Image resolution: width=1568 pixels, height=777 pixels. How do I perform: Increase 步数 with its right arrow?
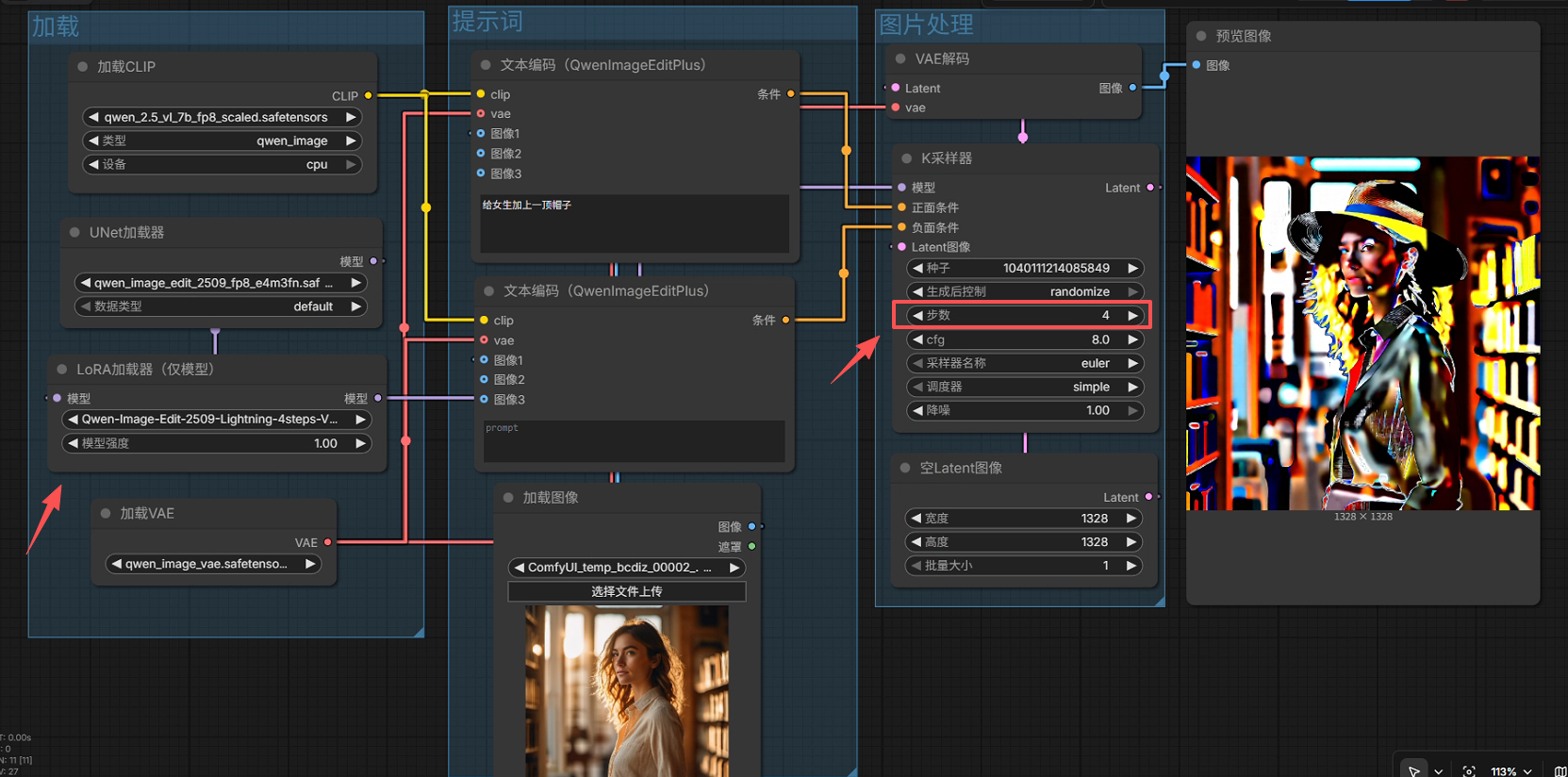pos(1132,316)
